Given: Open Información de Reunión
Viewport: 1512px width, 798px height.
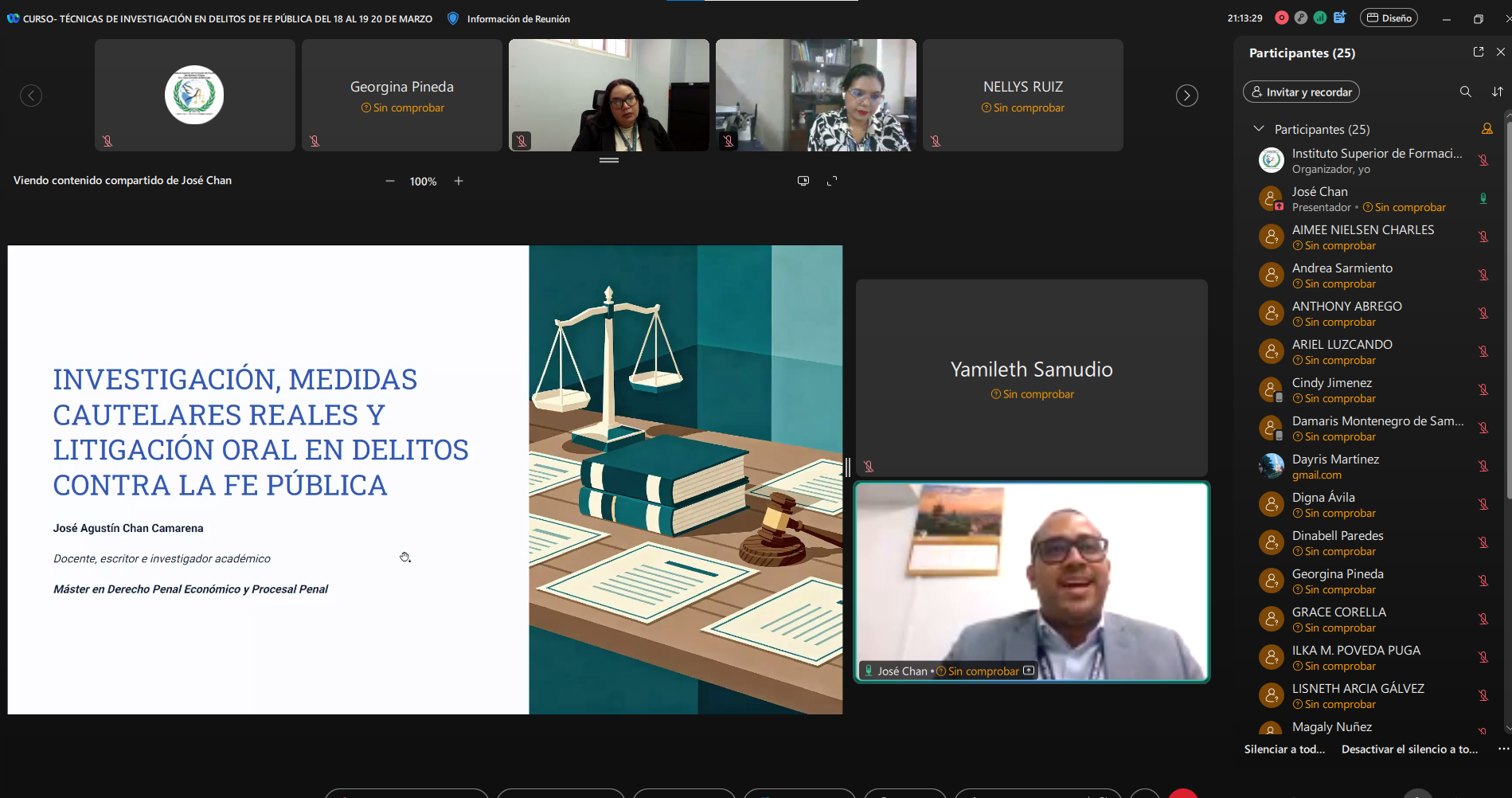Looking at the screenshot, I should point(518,18).
